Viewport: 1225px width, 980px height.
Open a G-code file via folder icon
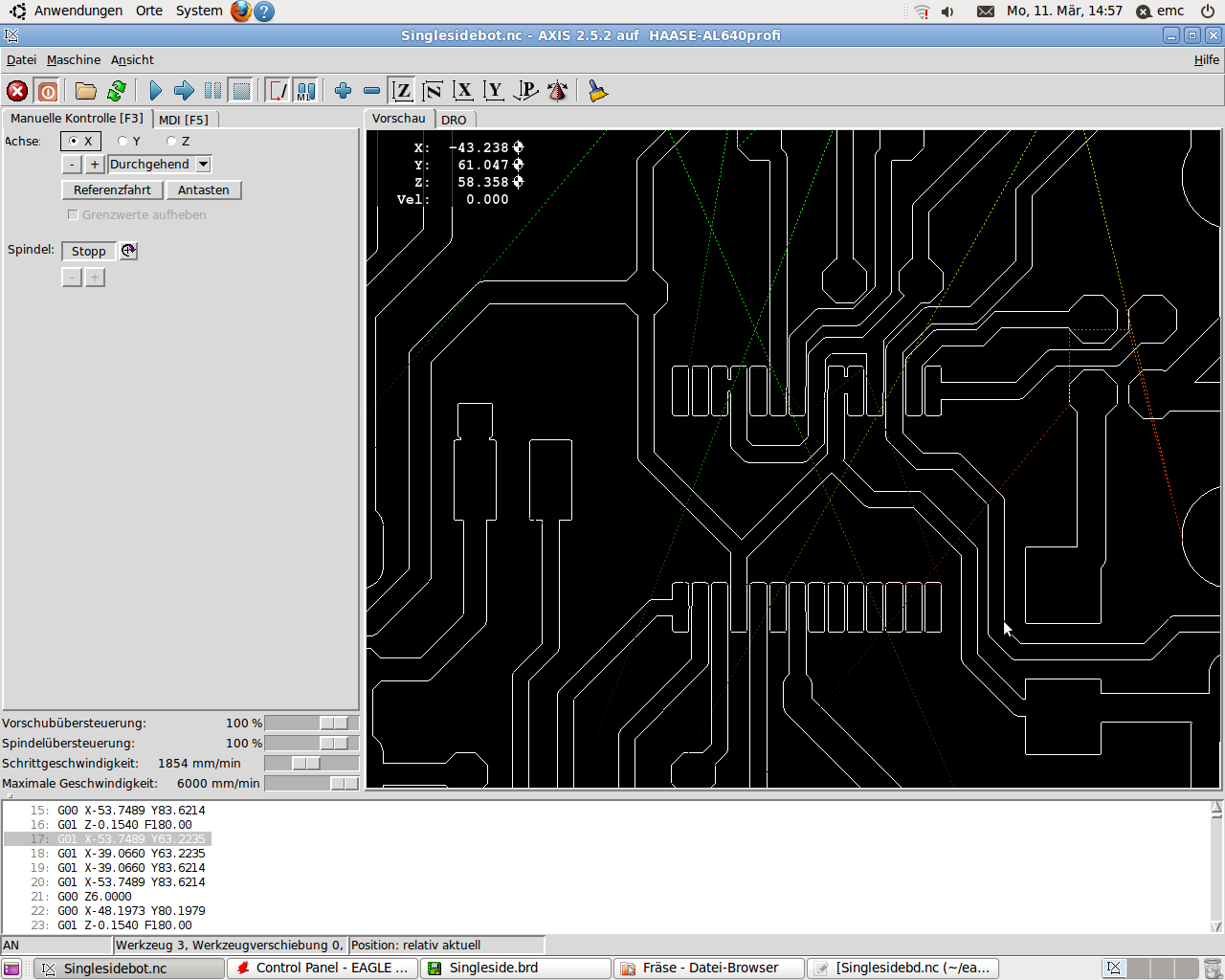click(x=86, y=91)
